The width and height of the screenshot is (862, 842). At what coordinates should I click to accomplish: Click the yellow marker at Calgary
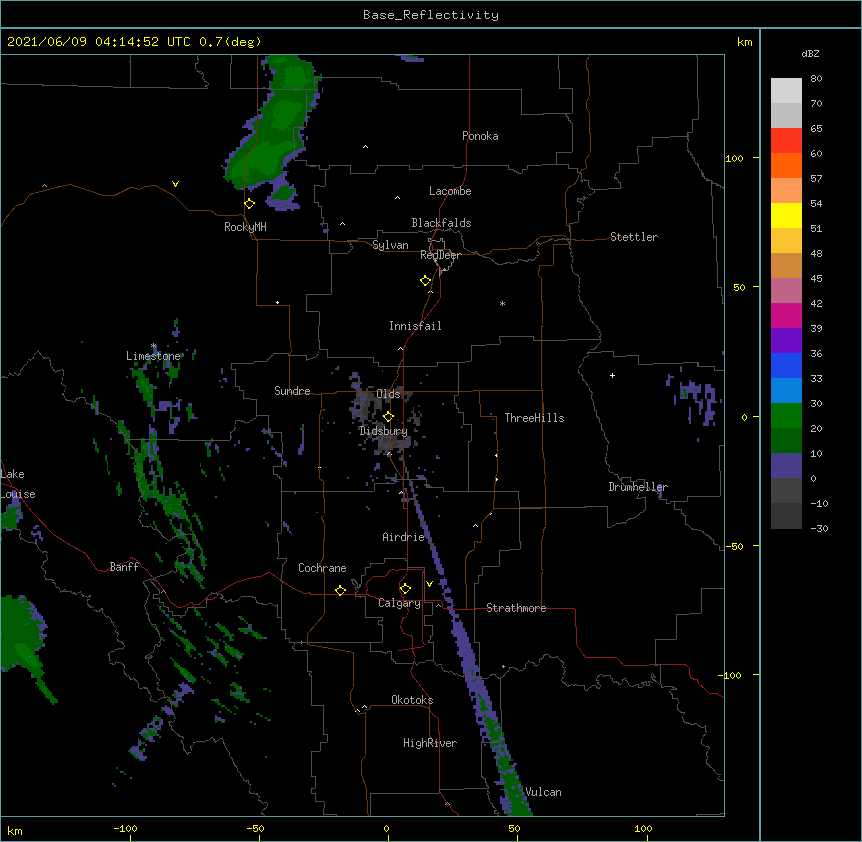pyautogui.click(x=405, y=589)
